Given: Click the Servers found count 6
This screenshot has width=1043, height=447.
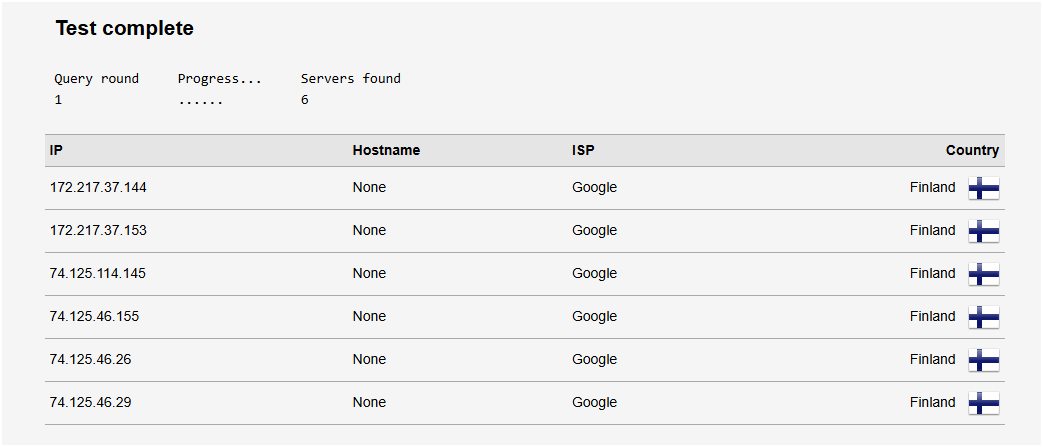Looking at the screenshot, I should [305, 100].
